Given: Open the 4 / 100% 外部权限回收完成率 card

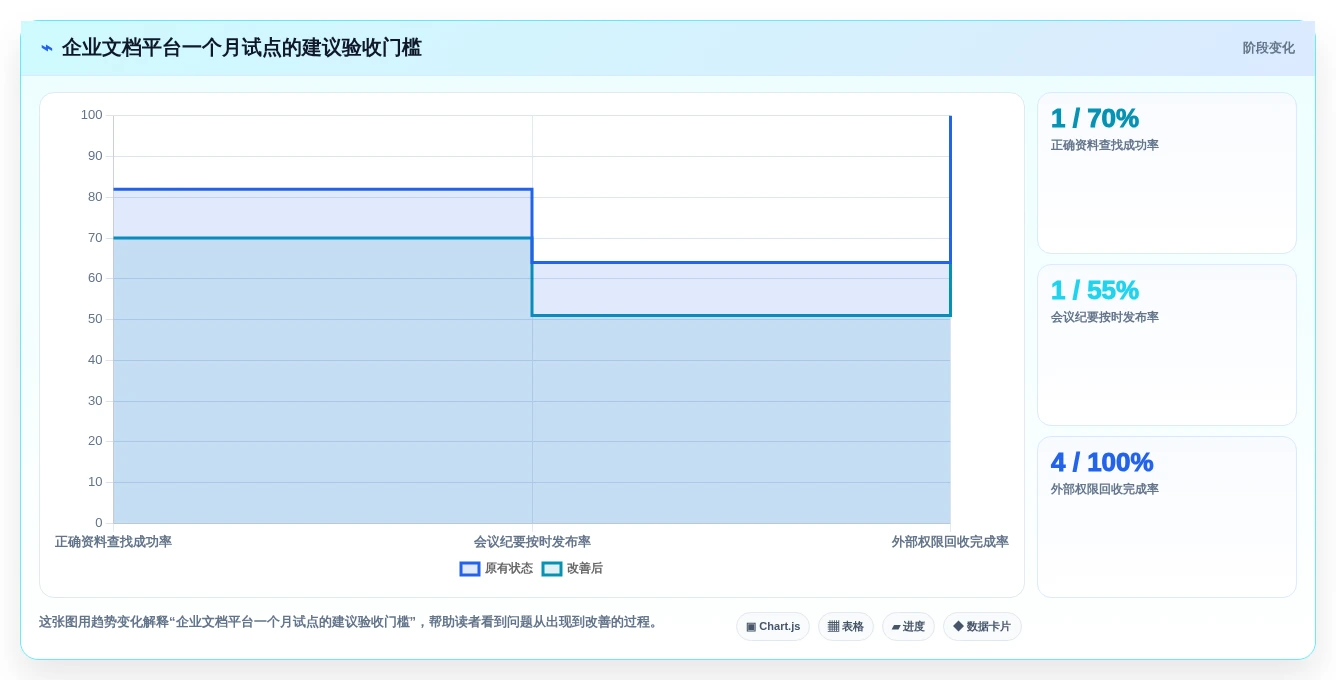Looking at the screenshot, I should click(x=1167, y=517).
